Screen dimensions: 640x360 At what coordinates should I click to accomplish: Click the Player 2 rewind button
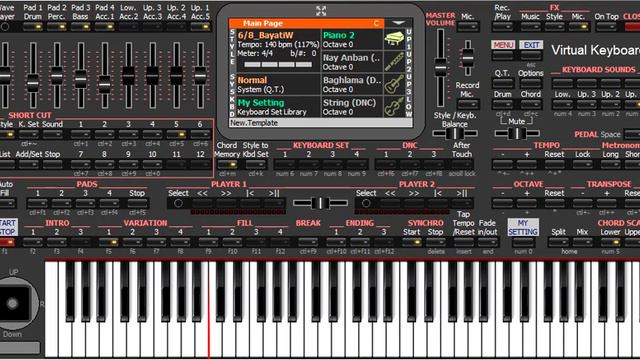click(x=390, y=203)
